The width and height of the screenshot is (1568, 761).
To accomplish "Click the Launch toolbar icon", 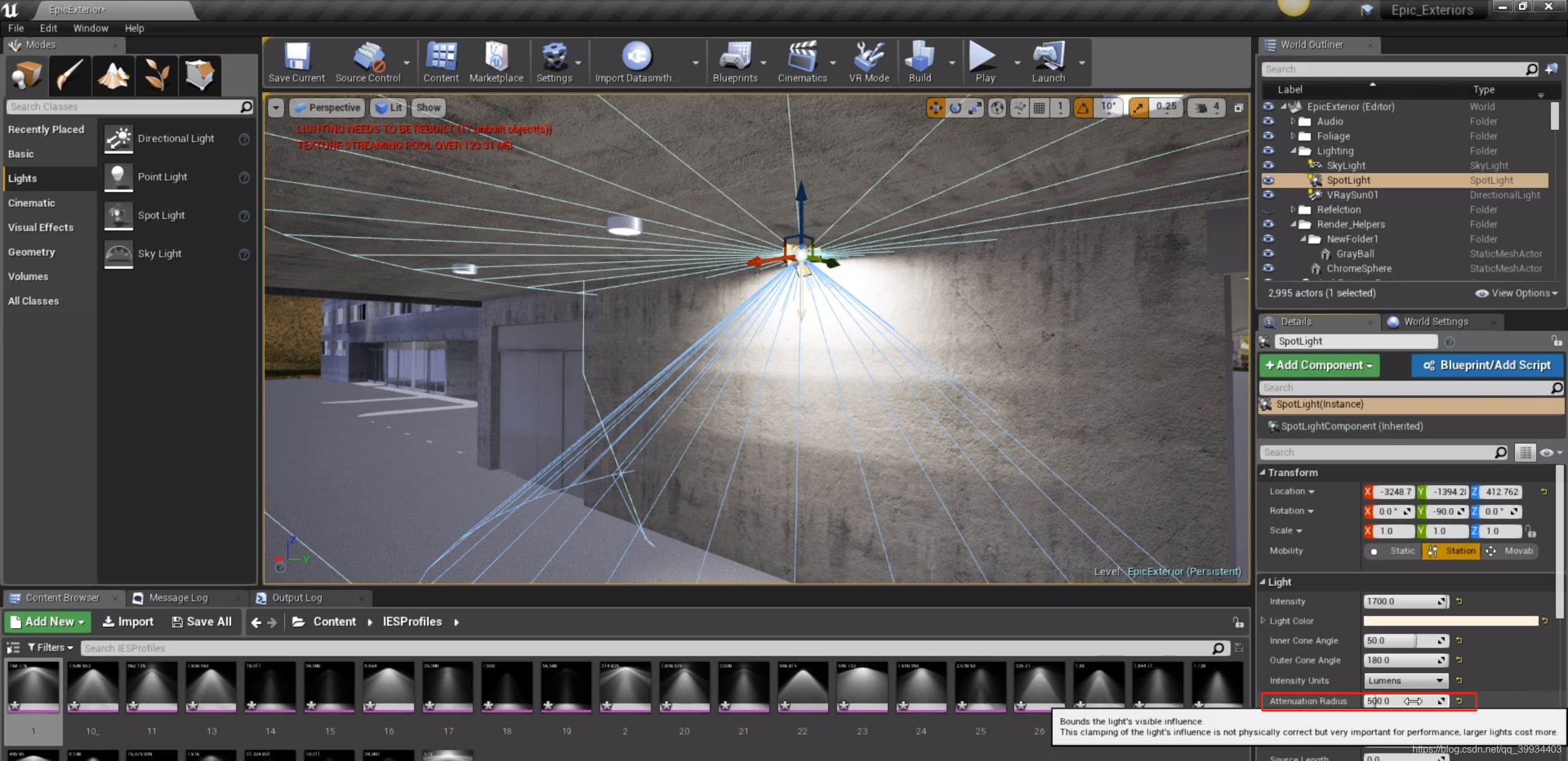I will point(1049,62).
